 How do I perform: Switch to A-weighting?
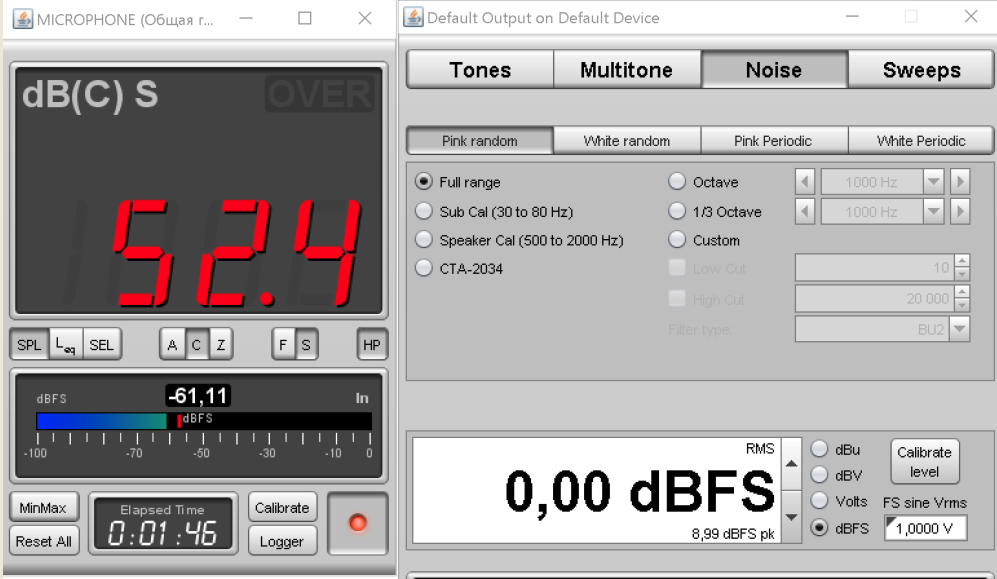coord(172,345)
